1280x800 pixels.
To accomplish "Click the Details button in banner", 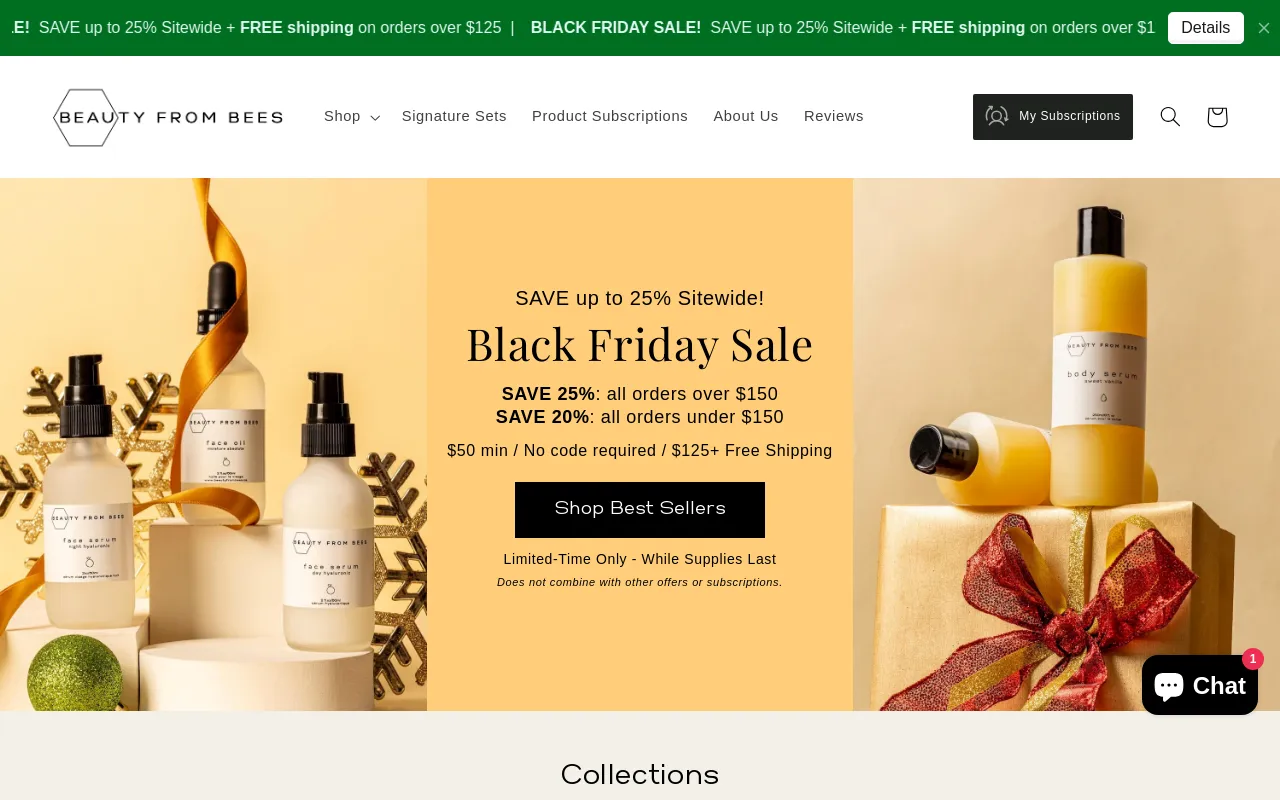I will click(x=1206, y=28).
